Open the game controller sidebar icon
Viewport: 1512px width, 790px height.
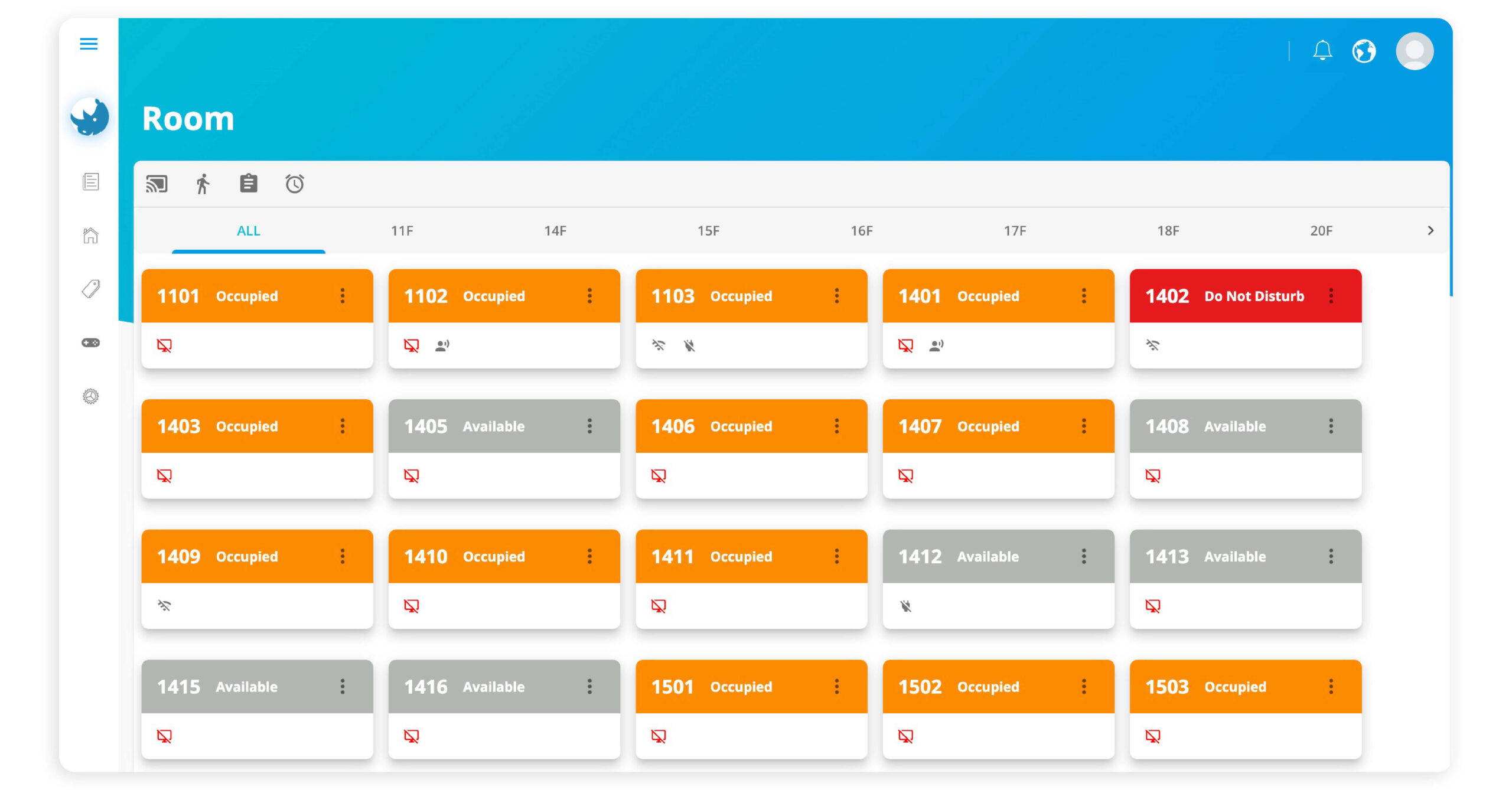pyautogui.click(x=90, y=342)
